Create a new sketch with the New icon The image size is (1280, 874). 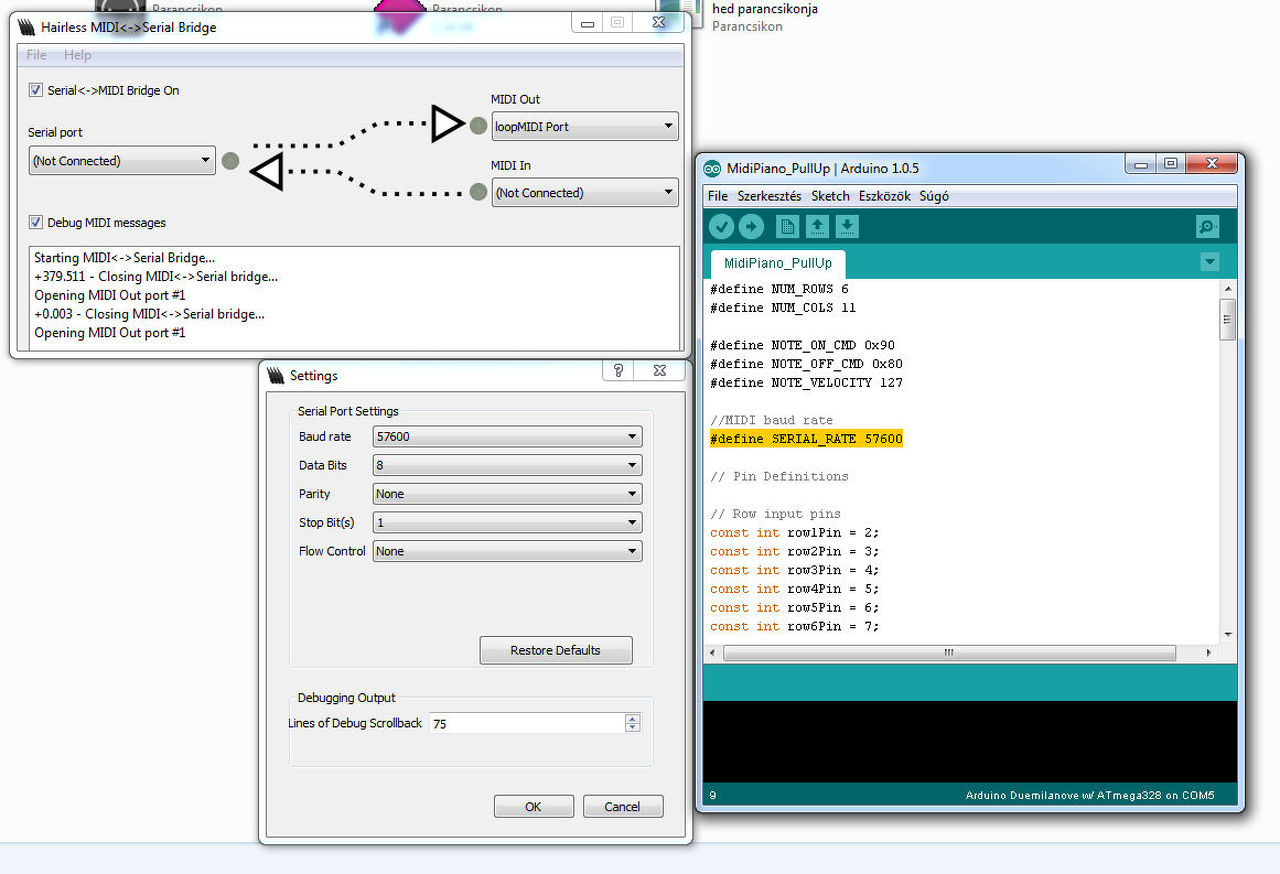point(788,227)
